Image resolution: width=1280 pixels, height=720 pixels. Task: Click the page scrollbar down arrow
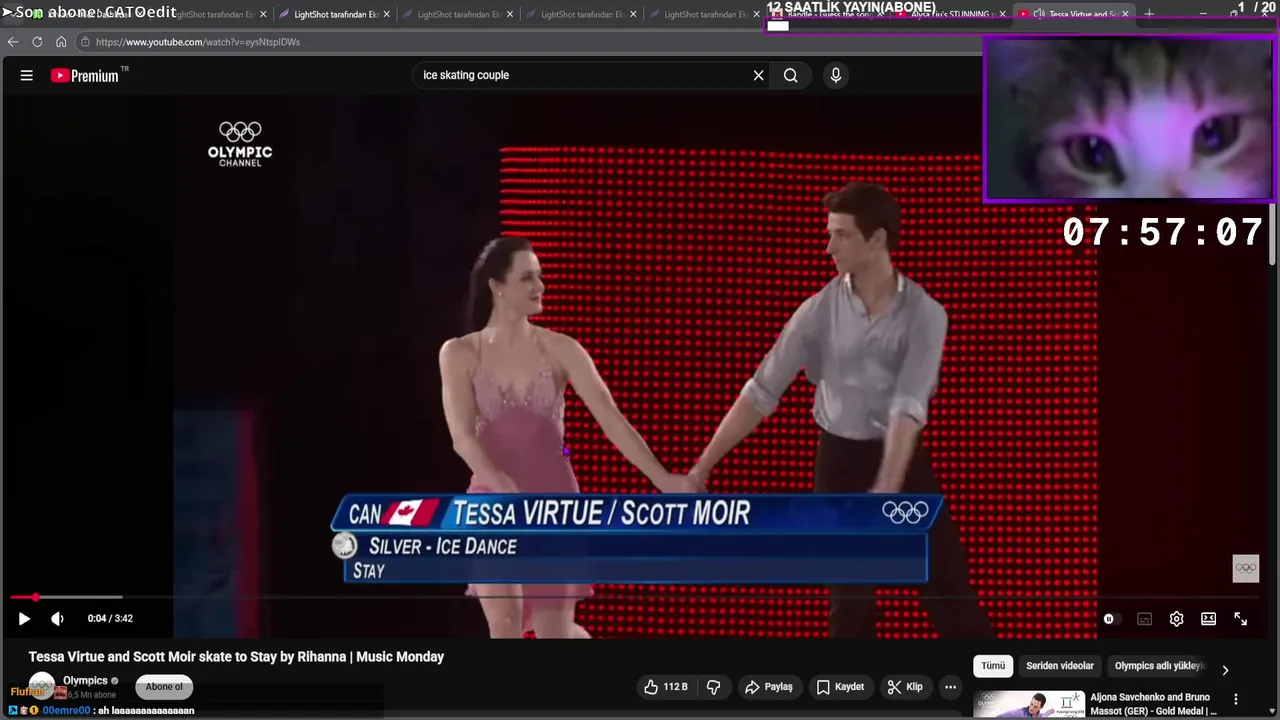click(x=1274, y=713)
